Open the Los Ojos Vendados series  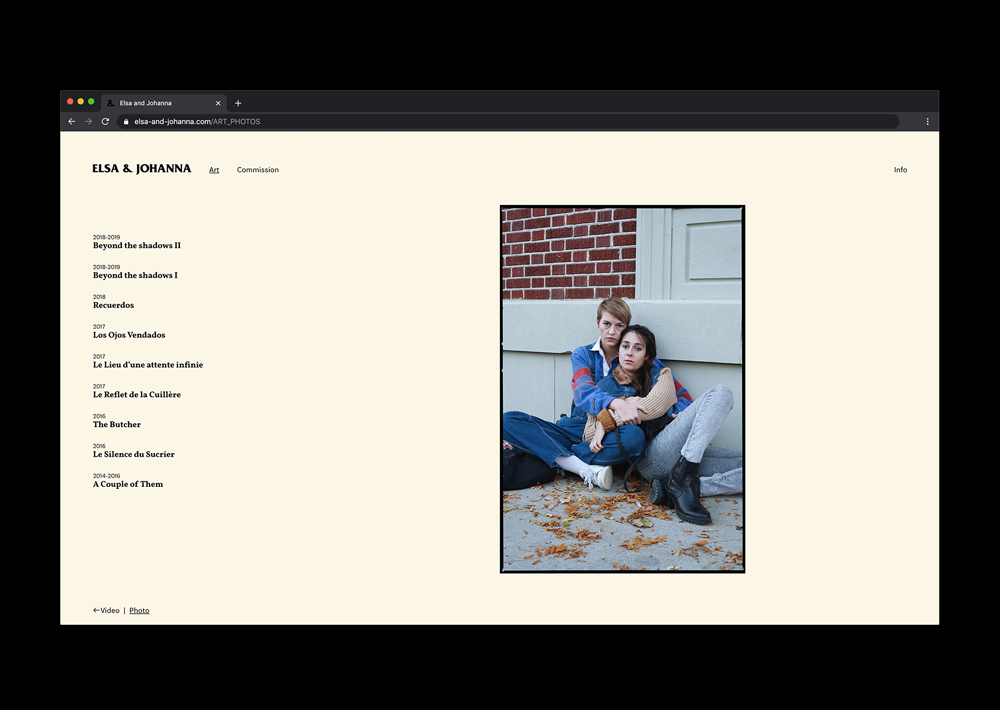[x=129, y=335]
